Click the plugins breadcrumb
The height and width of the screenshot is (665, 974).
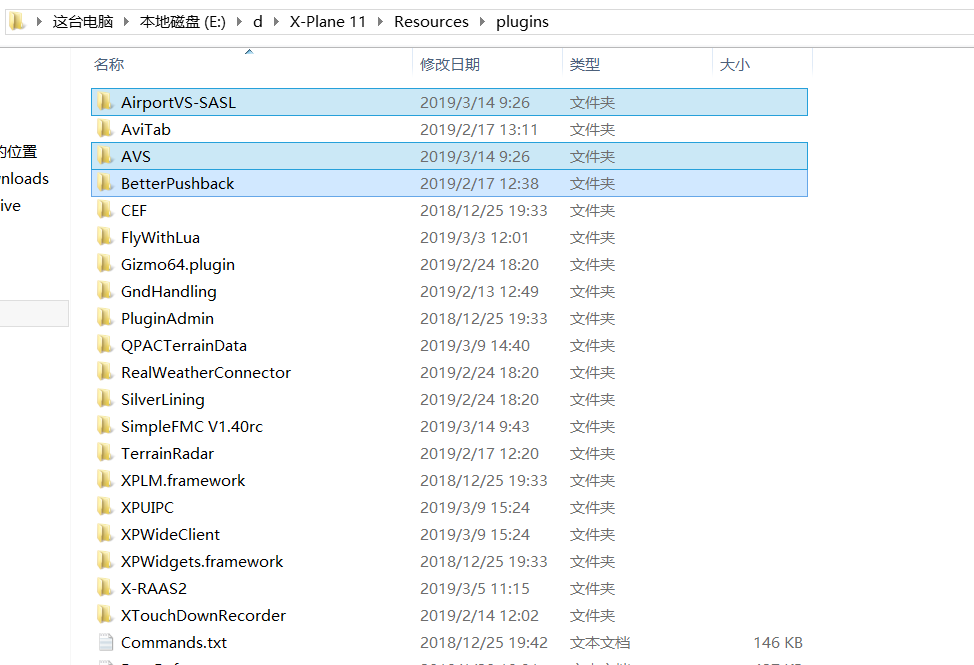pyautogui.click(x=522, y=22)
